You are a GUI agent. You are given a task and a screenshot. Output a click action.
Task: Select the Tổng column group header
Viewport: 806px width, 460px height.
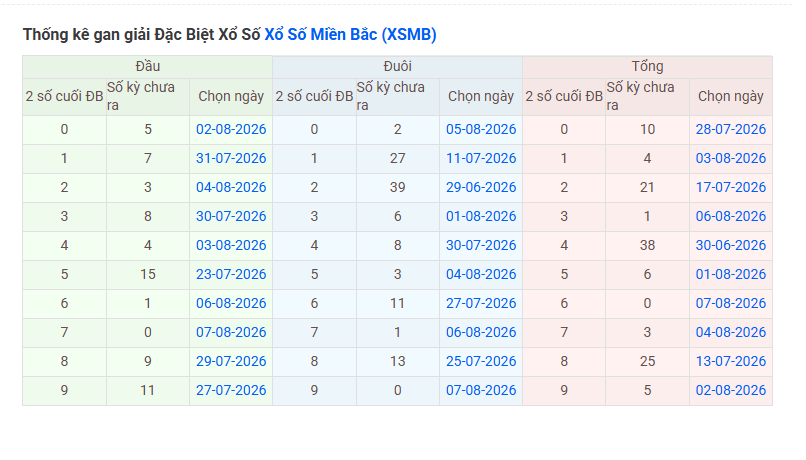point(647,67)
